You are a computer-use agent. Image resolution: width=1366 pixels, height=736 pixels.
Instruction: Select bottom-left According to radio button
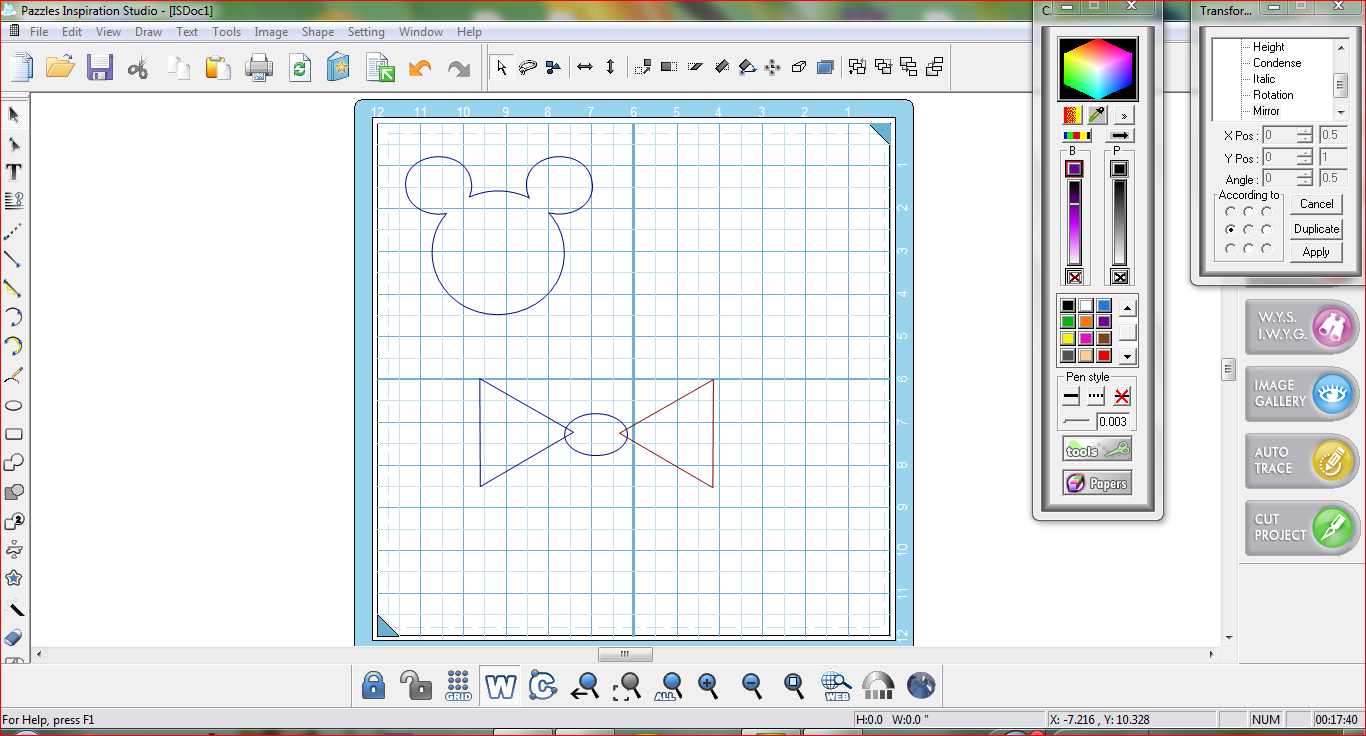coord(1230,248)
